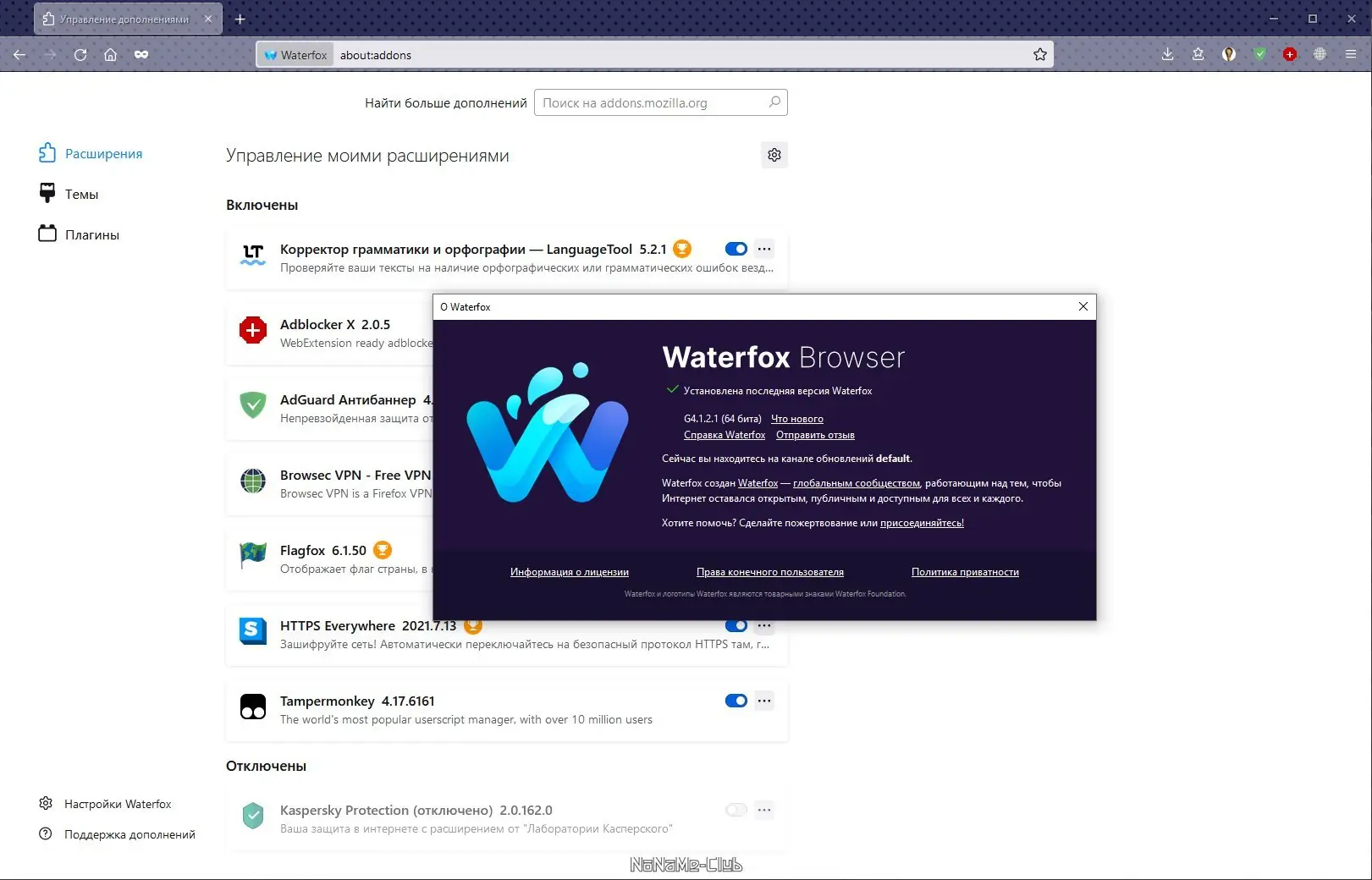The height and width of the screenshot is (880, 1372).
Task: Click the Kaspersky Protection (отключено) title
Action: point(386,810)
